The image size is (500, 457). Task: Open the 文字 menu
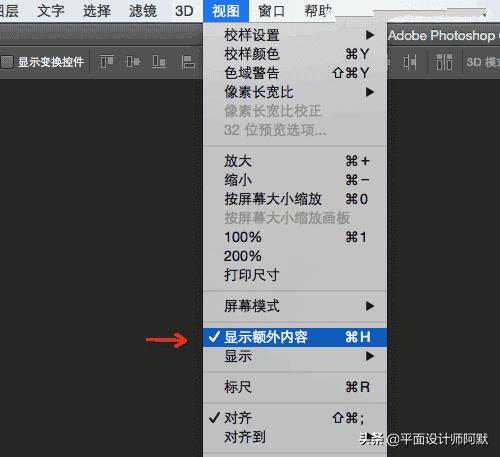[51, 11]
